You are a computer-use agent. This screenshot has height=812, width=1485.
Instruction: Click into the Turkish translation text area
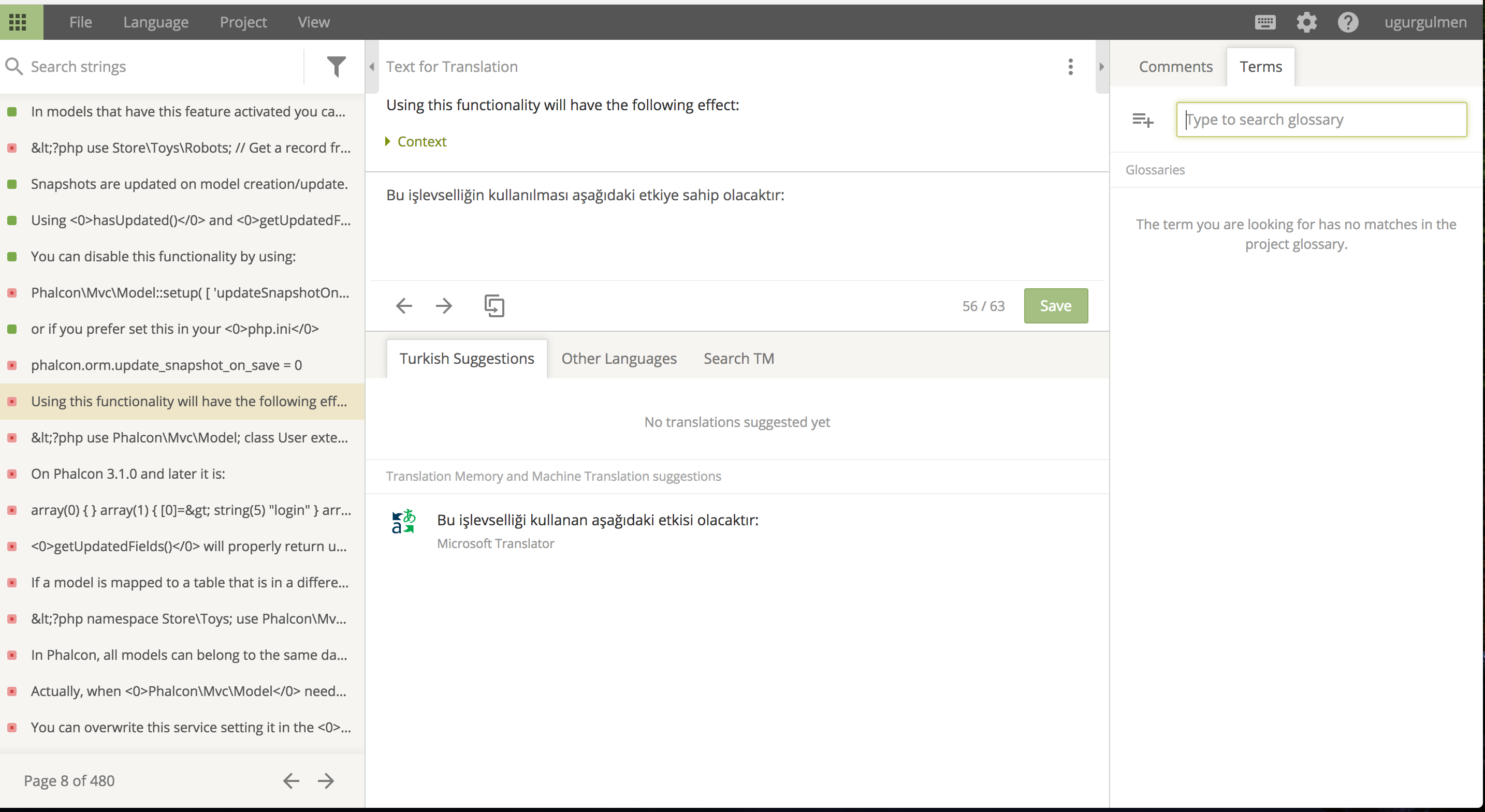point(737,226)
